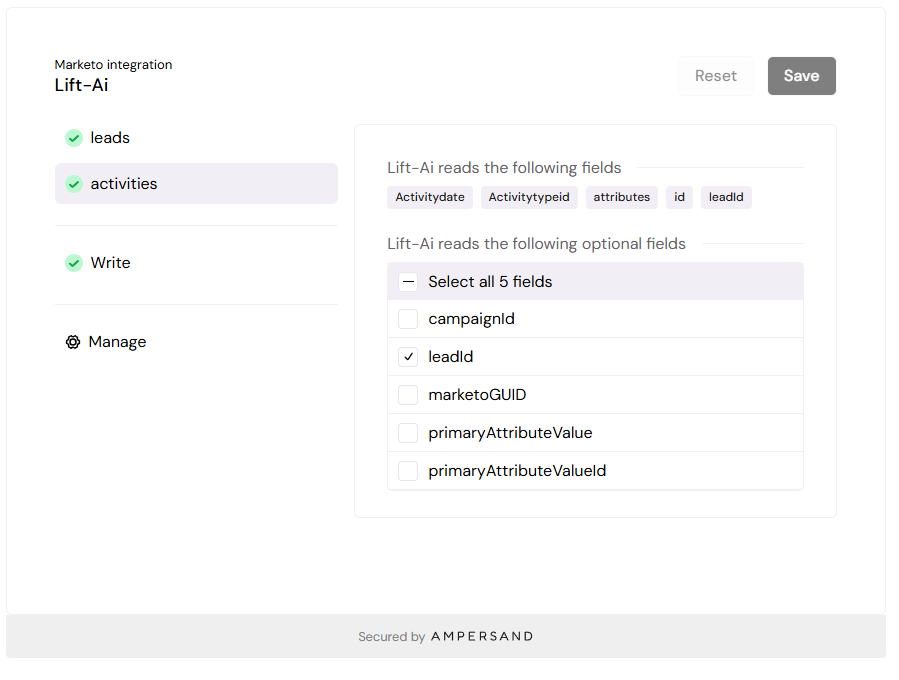
Task: Click the gear icon next to Manage
Action: 73,342
